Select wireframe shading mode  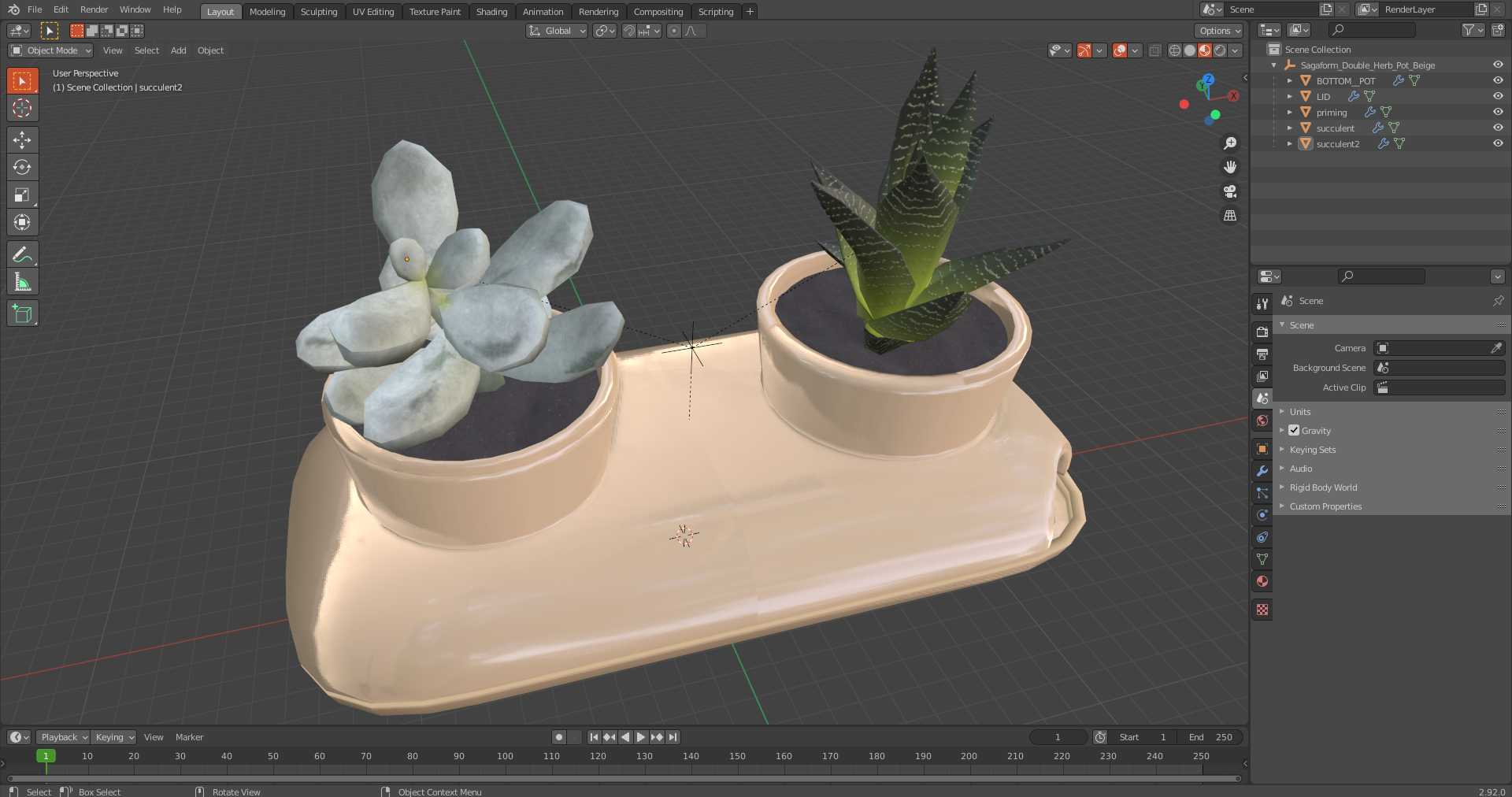pyautogui.click(x=1175, y=50)
